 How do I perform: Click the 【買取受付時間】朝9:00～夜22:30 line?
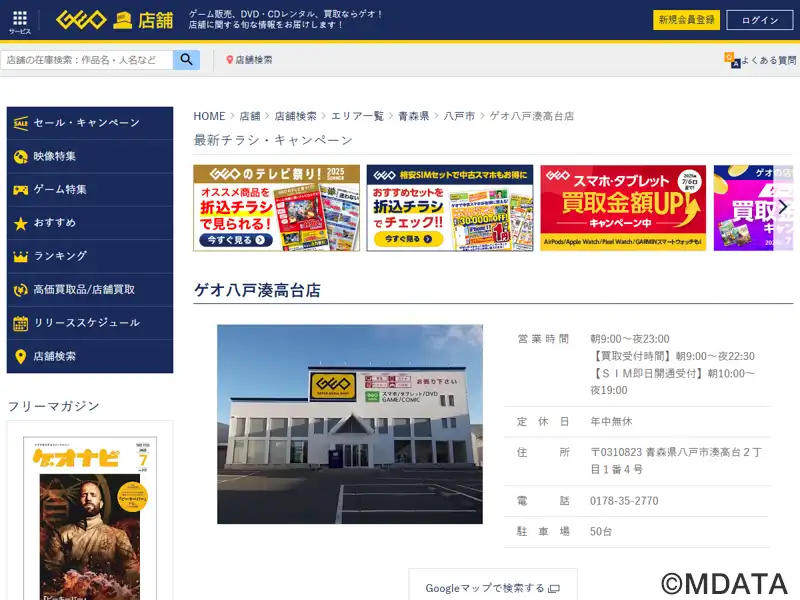672,356
